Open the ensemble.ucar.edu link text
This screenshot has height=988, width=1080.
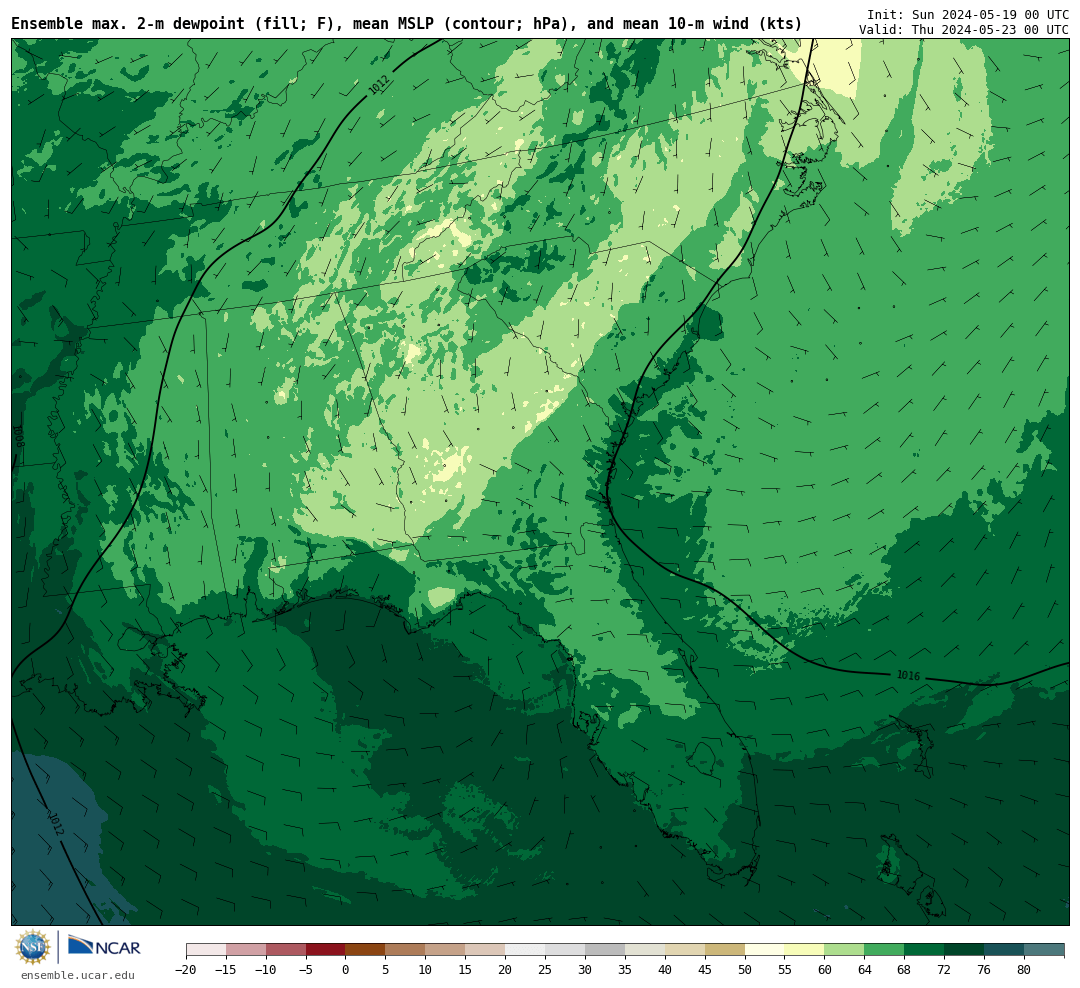[x=78, y=975]
